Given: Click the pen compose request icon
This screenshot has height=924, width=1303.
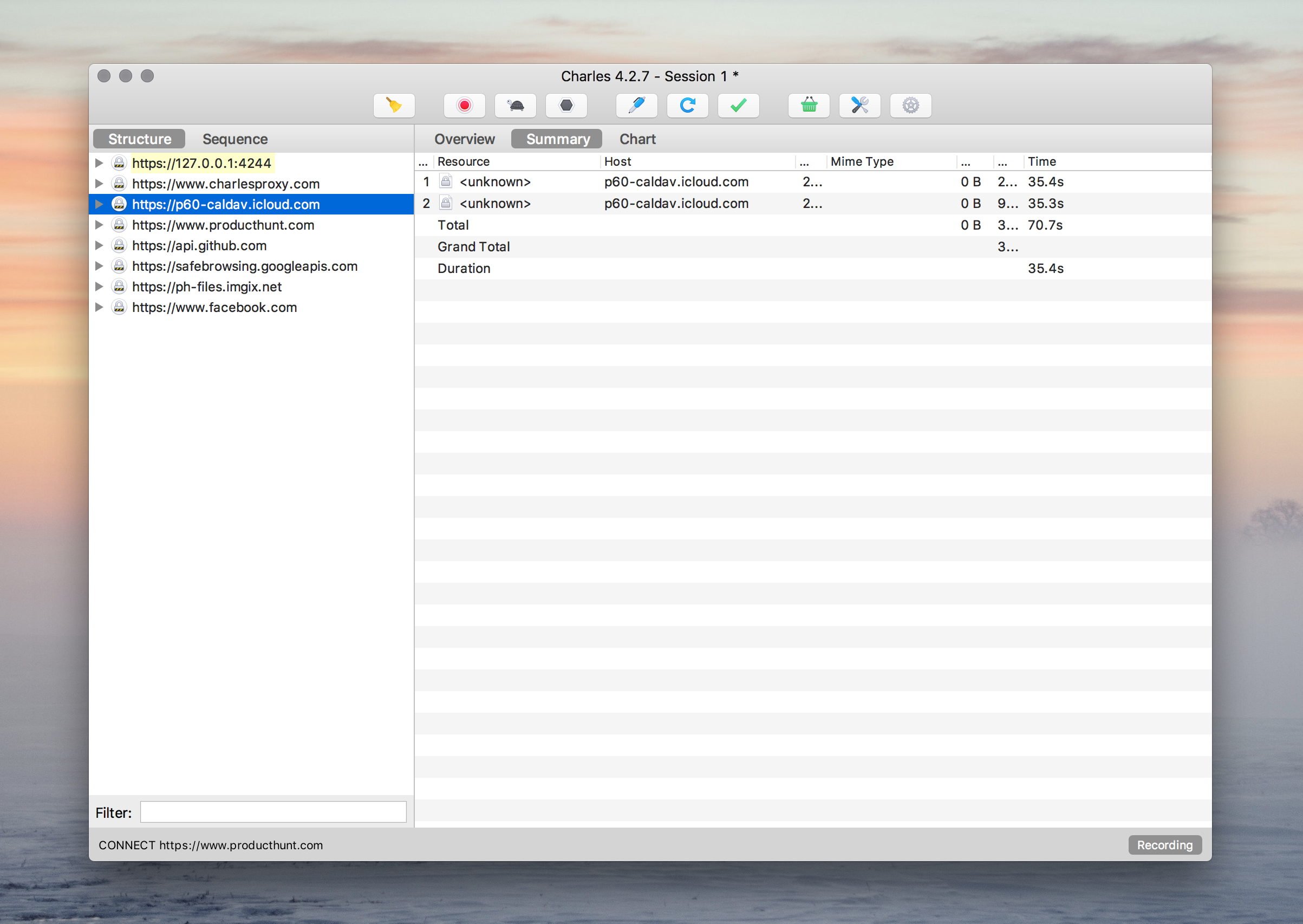Looking at the screenshot, I should (636, 105).
